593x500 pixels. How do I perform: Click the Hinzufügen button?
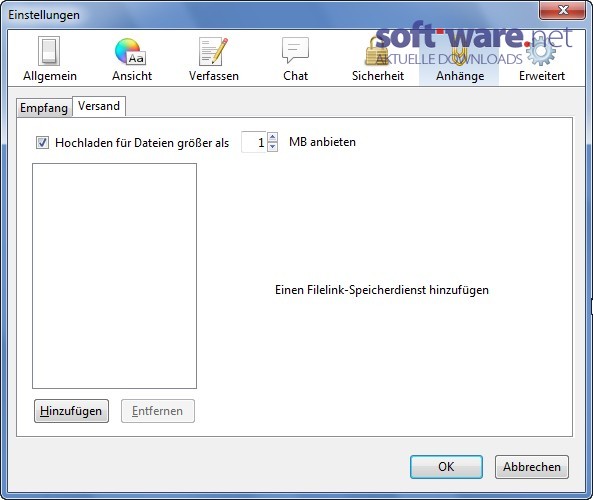pyautogui.click(x=71, y=411)
